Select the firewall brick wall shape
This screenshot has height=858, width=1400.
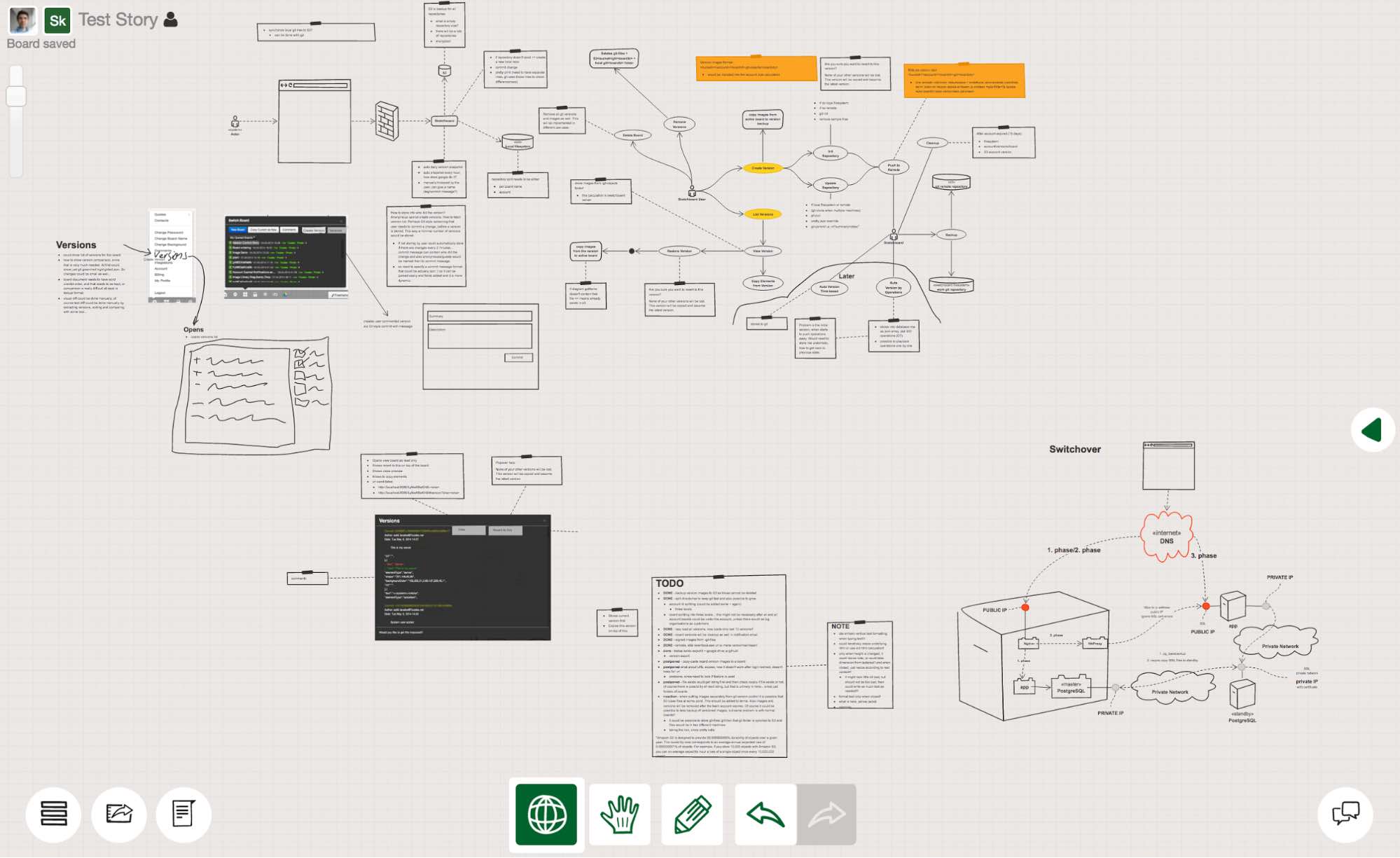pyautogui.click(x=386, y=120)
